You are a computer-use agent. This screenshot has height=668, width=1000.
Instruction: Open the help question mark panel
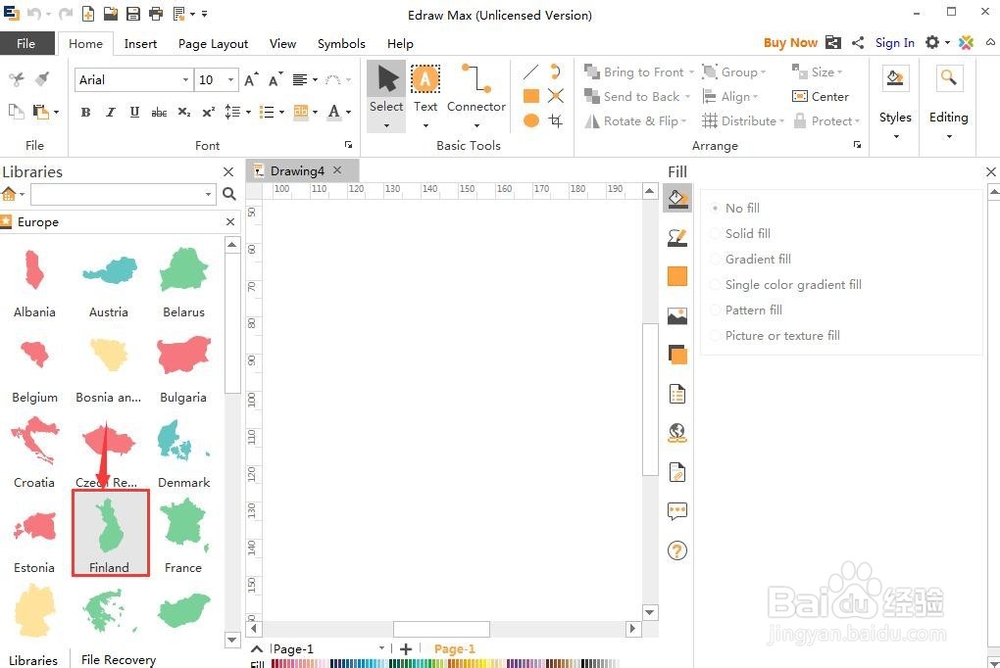pyautogui.click(x=677, y=550)
